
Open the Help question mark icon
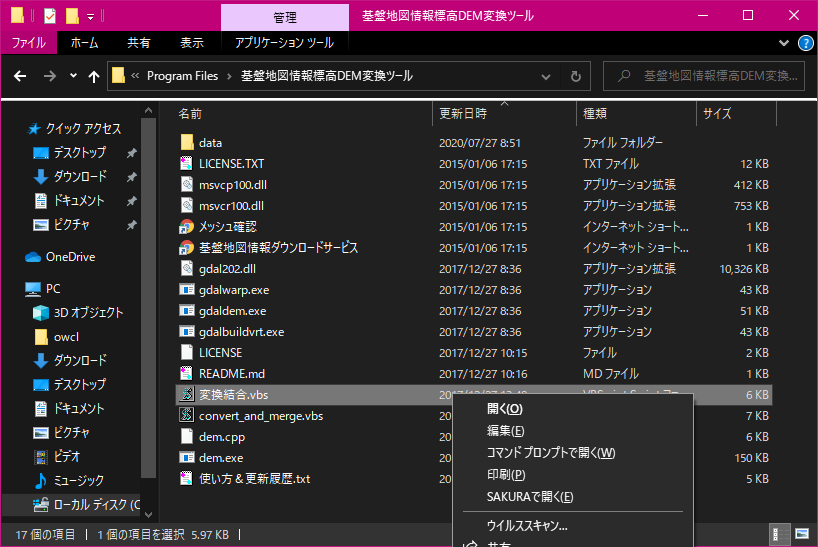pyautogui.click(x=805, y=43)
